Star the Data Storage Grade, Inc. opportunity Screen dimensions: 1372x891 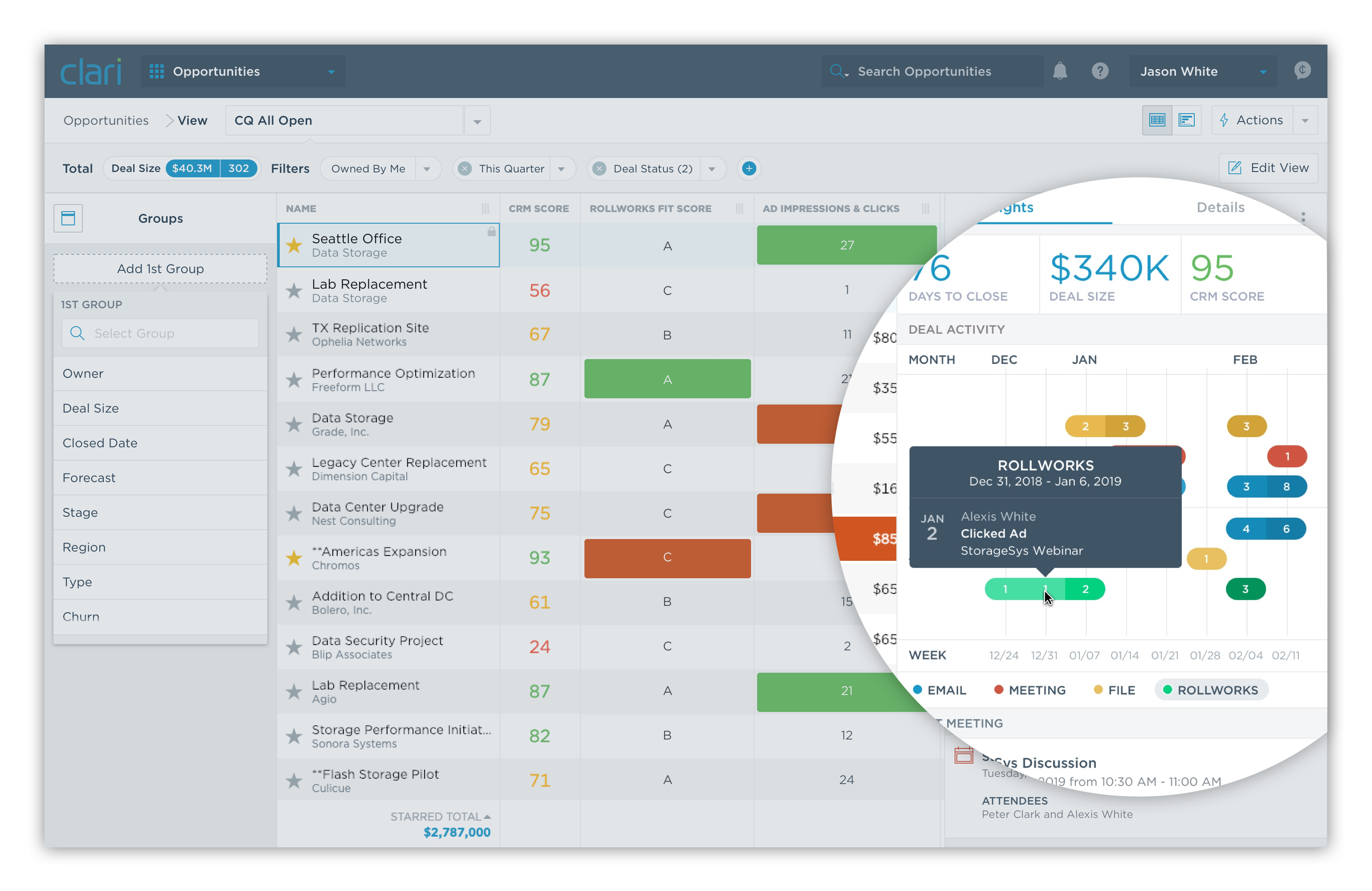(294, 424)
